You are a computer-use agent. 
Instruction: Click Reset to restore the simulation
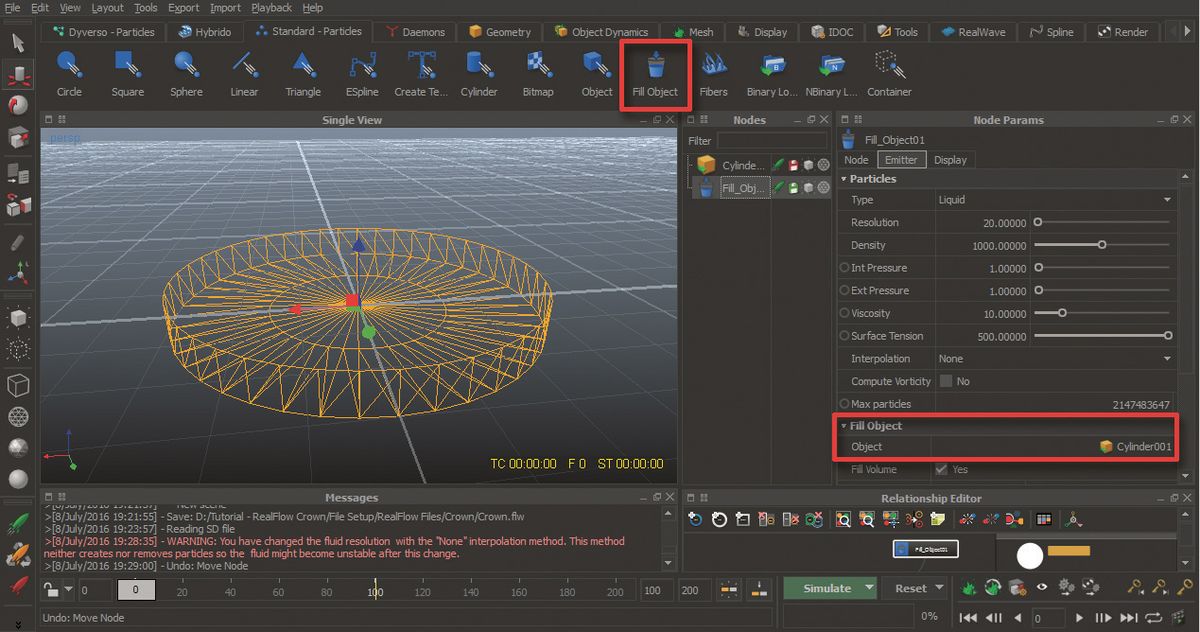(x=908, y=588)
